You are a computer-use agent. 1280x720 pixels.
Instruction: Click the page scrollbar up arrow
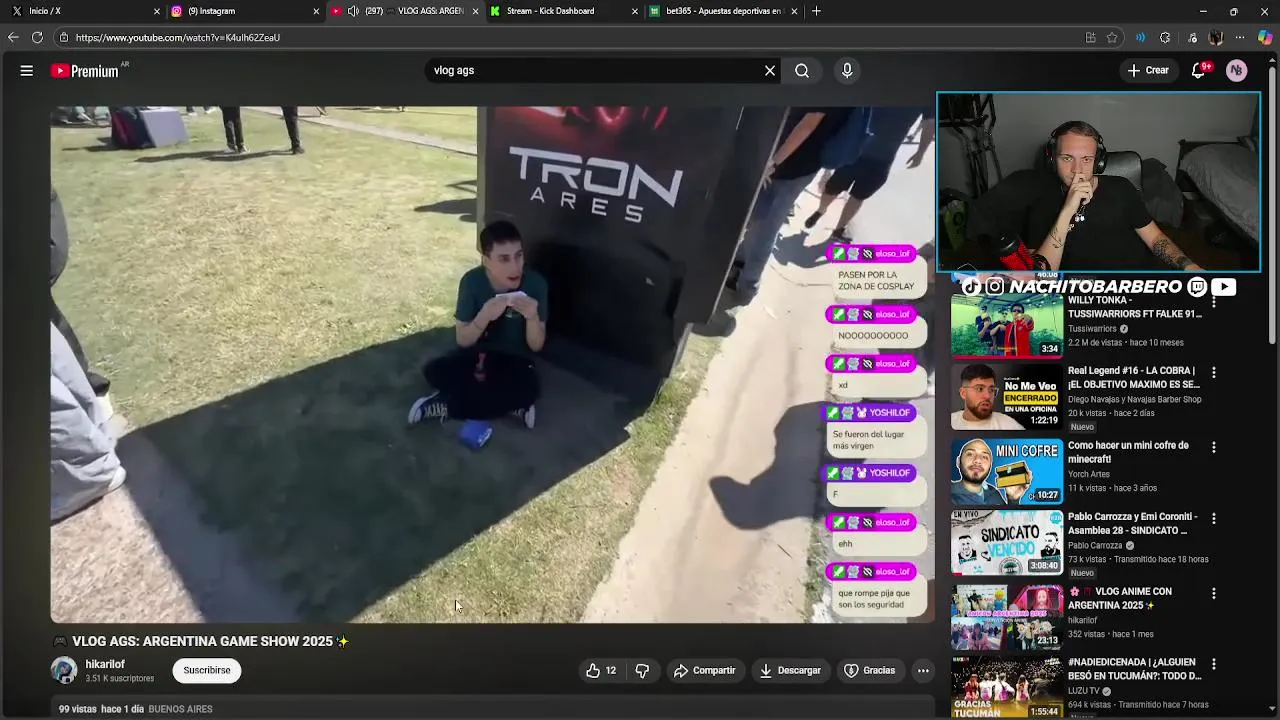1274,59
